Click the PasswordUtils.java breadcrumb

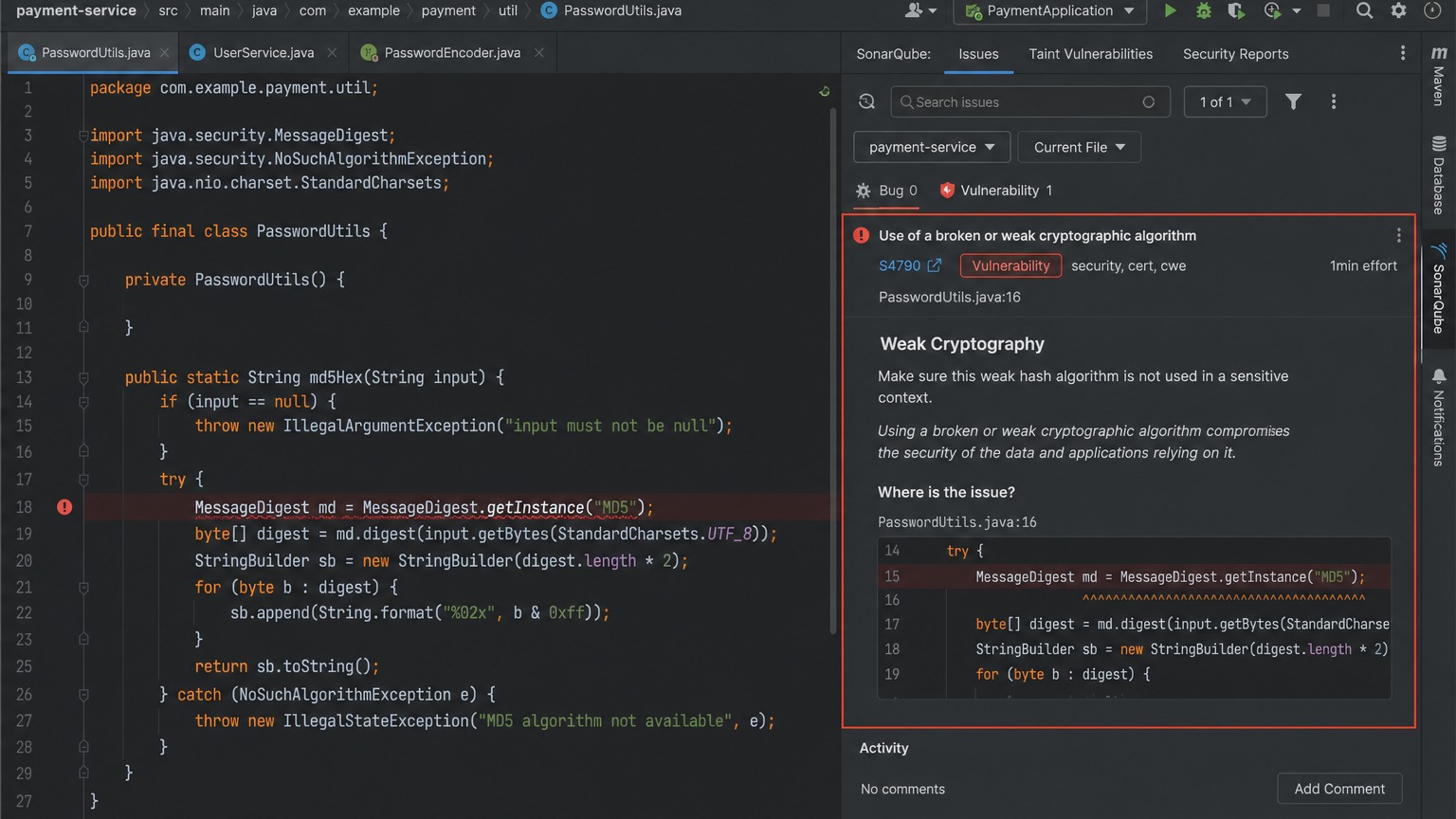611,10
